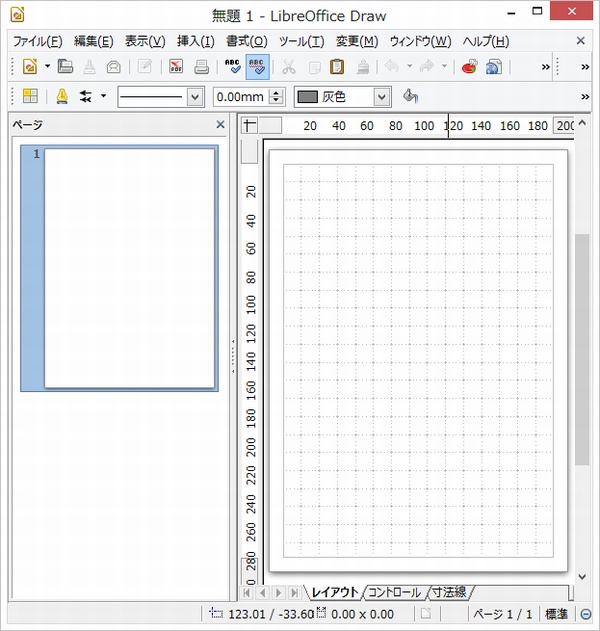Open the arrow style dropdown
Image resolution: width=600 pixels, height=631 pixels.
pos(103,96)
